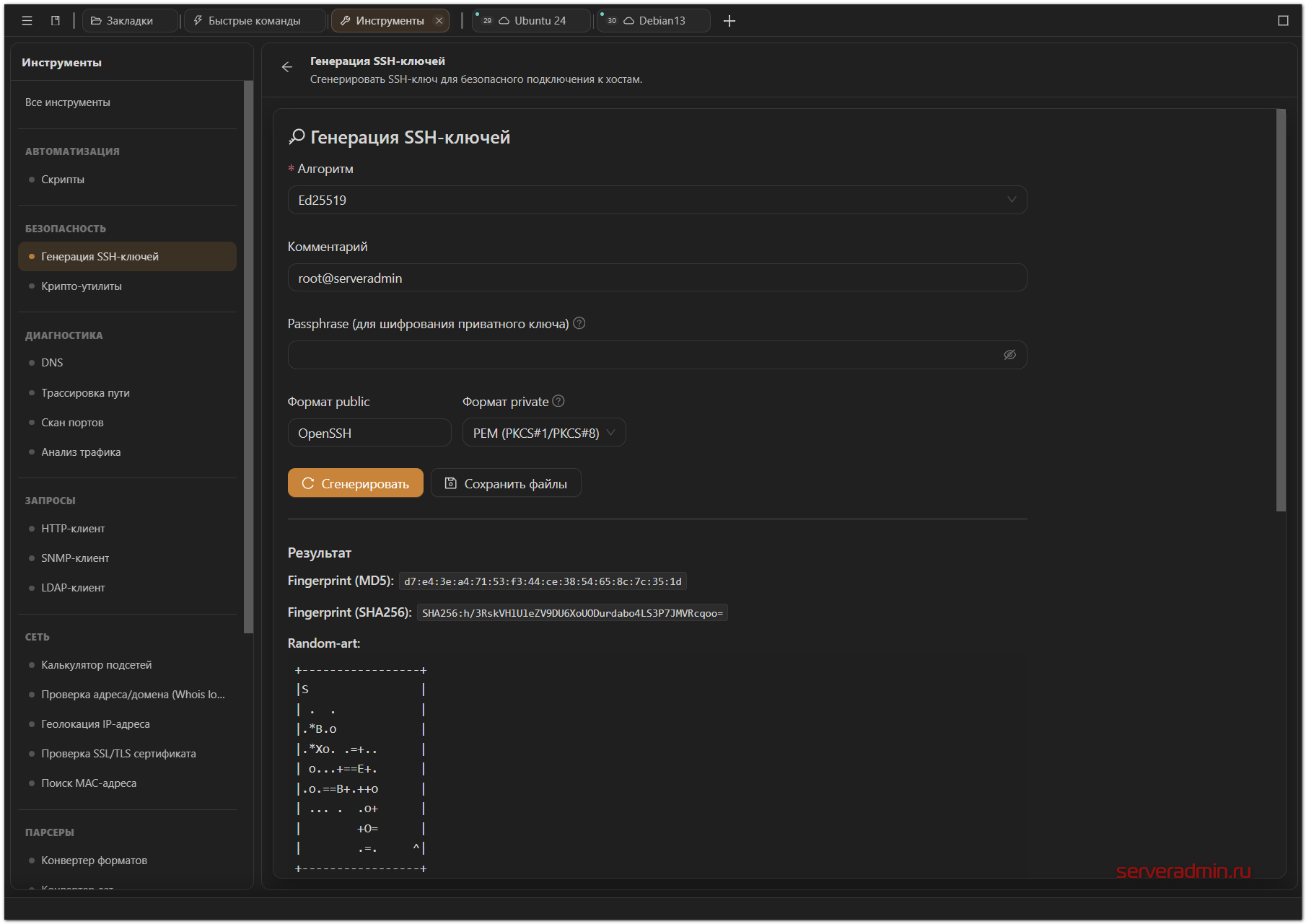The width and height of the screenshot is (1306, 924).
Task: Go back using the arrow icon
Action: [287, 67]
